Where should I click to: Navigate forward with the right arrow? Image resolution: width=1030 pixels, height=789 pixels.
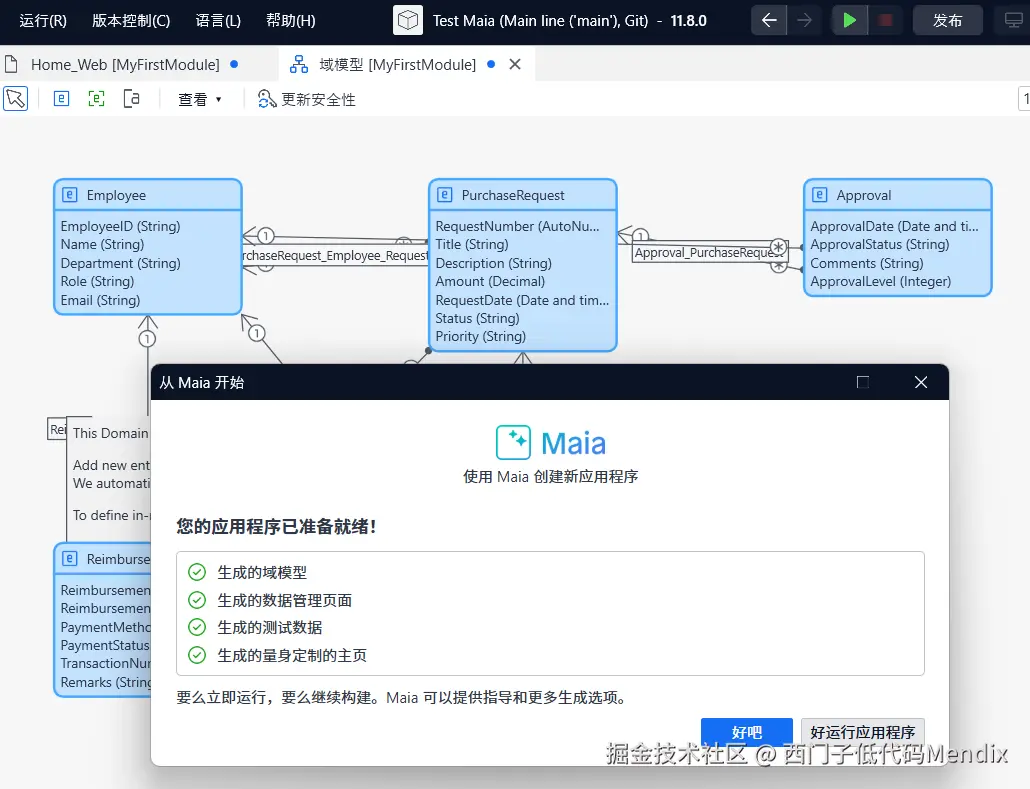804,20
